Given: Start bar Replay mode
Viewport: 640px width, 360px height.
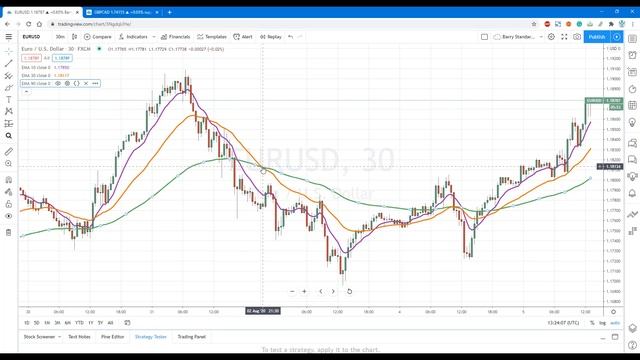Looking at the screenshot, I should click(271, 37).
